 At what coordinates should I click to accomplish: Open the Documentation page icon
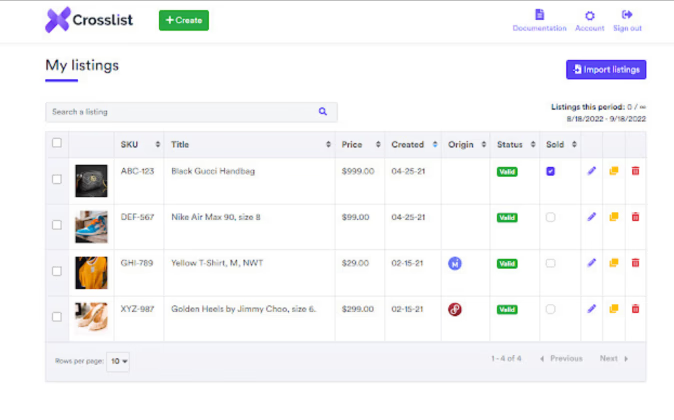(x=539, y=15)
